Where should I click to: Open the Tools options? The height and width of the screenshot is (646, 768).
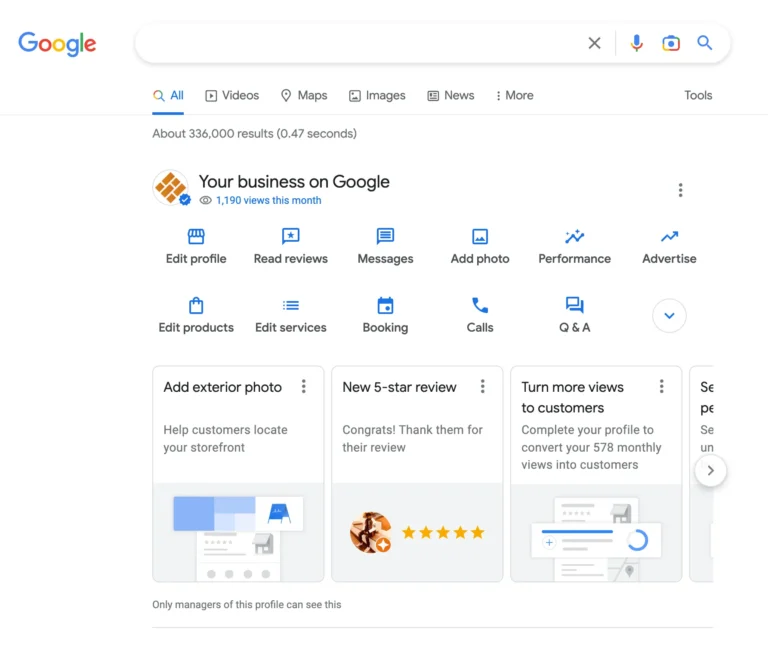698,96
